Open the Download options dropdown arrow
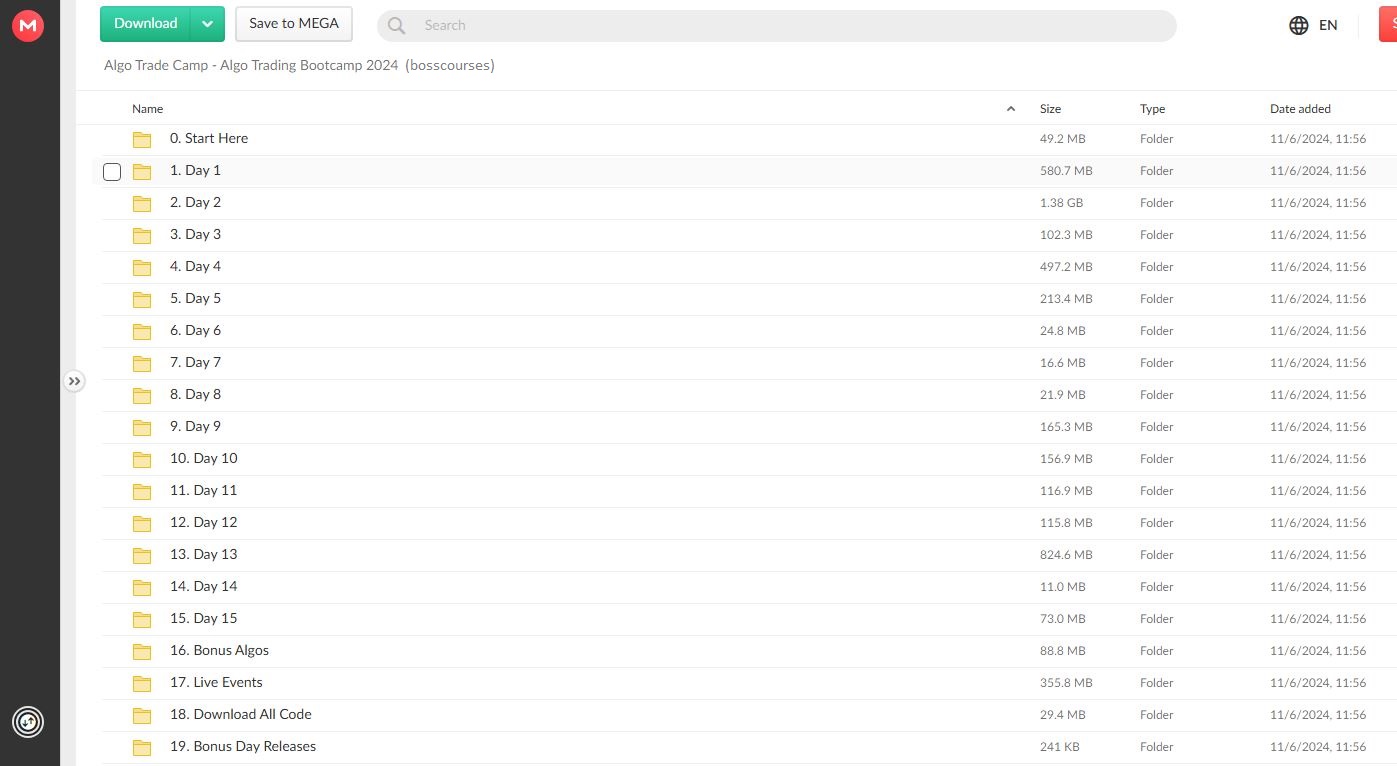Viewport: 1397px width, 766px height. [207, 24]
